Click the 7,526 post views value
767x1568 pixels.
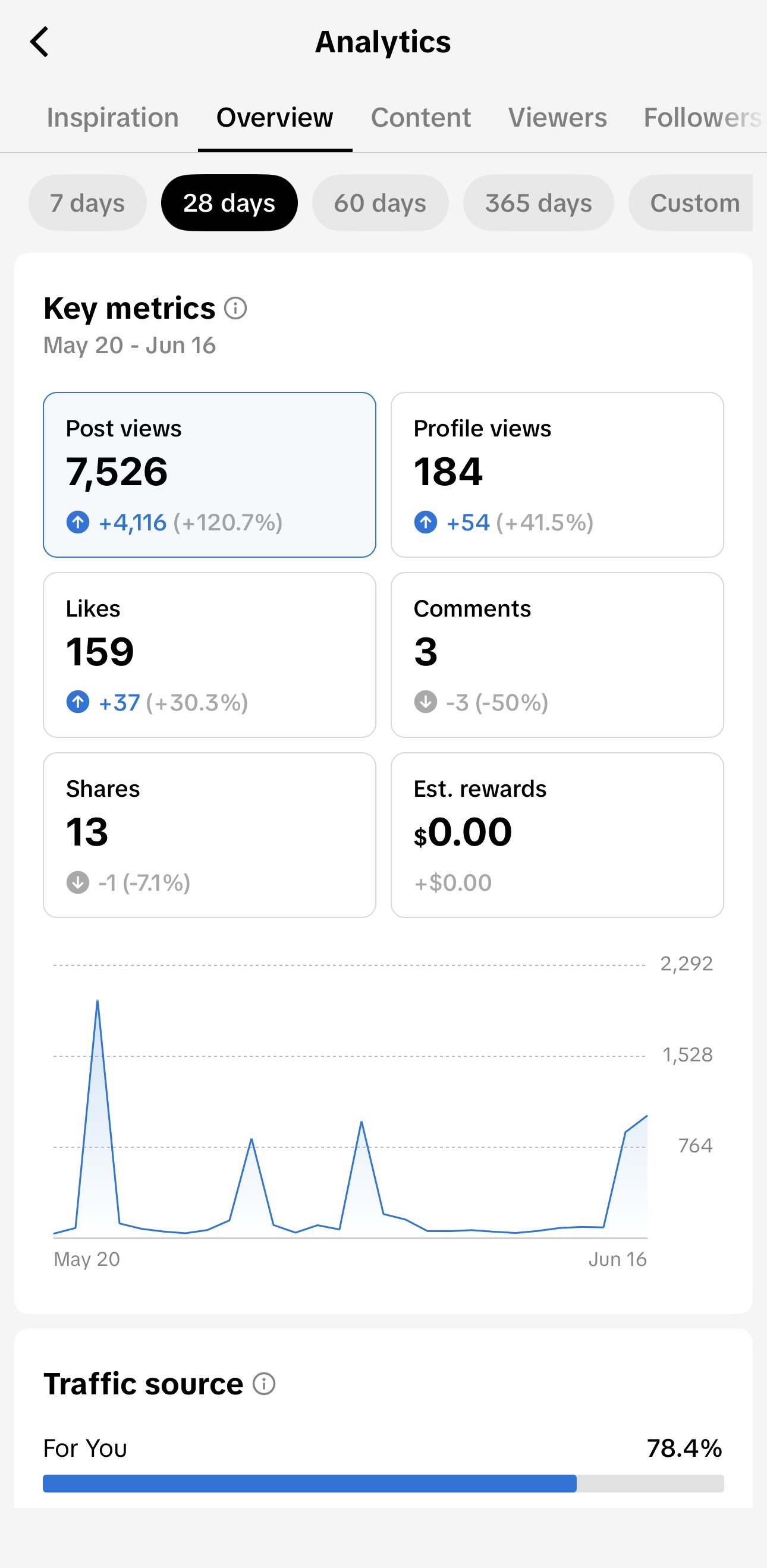coord(117,472)
